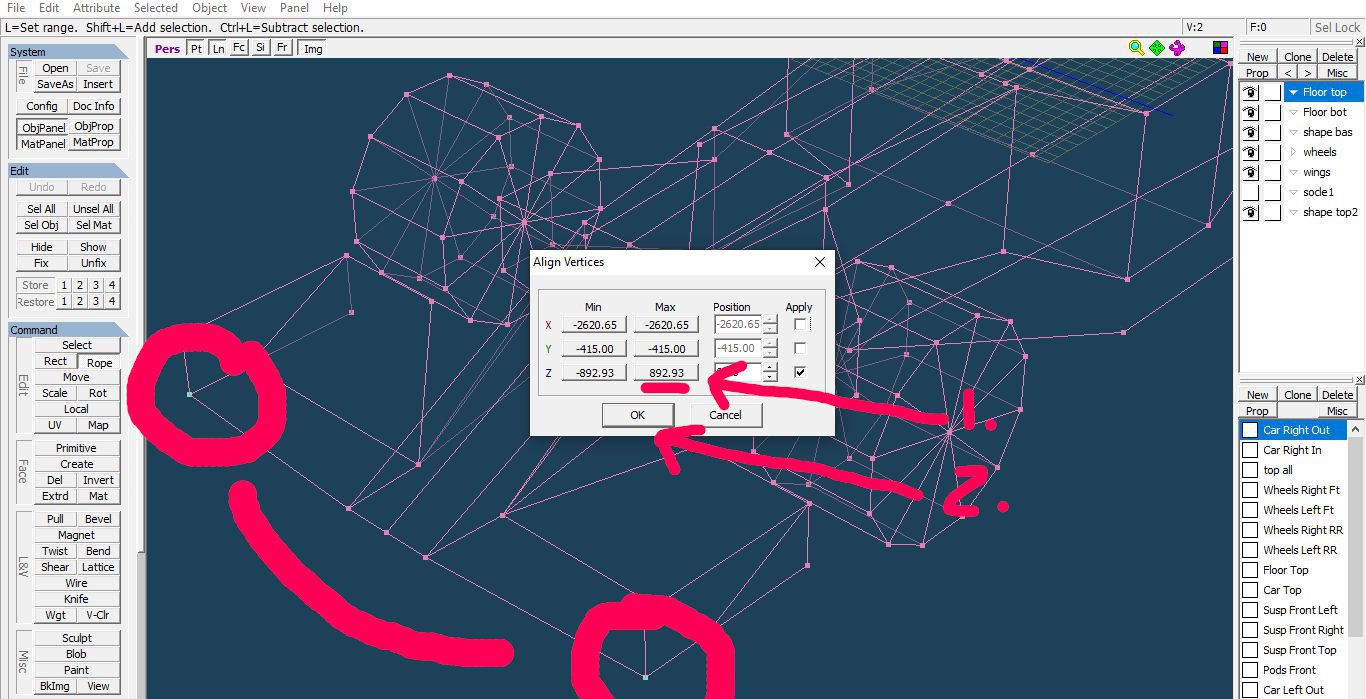
Task: Show the socle1 object via visibility box
Action: coord(1250,192)
